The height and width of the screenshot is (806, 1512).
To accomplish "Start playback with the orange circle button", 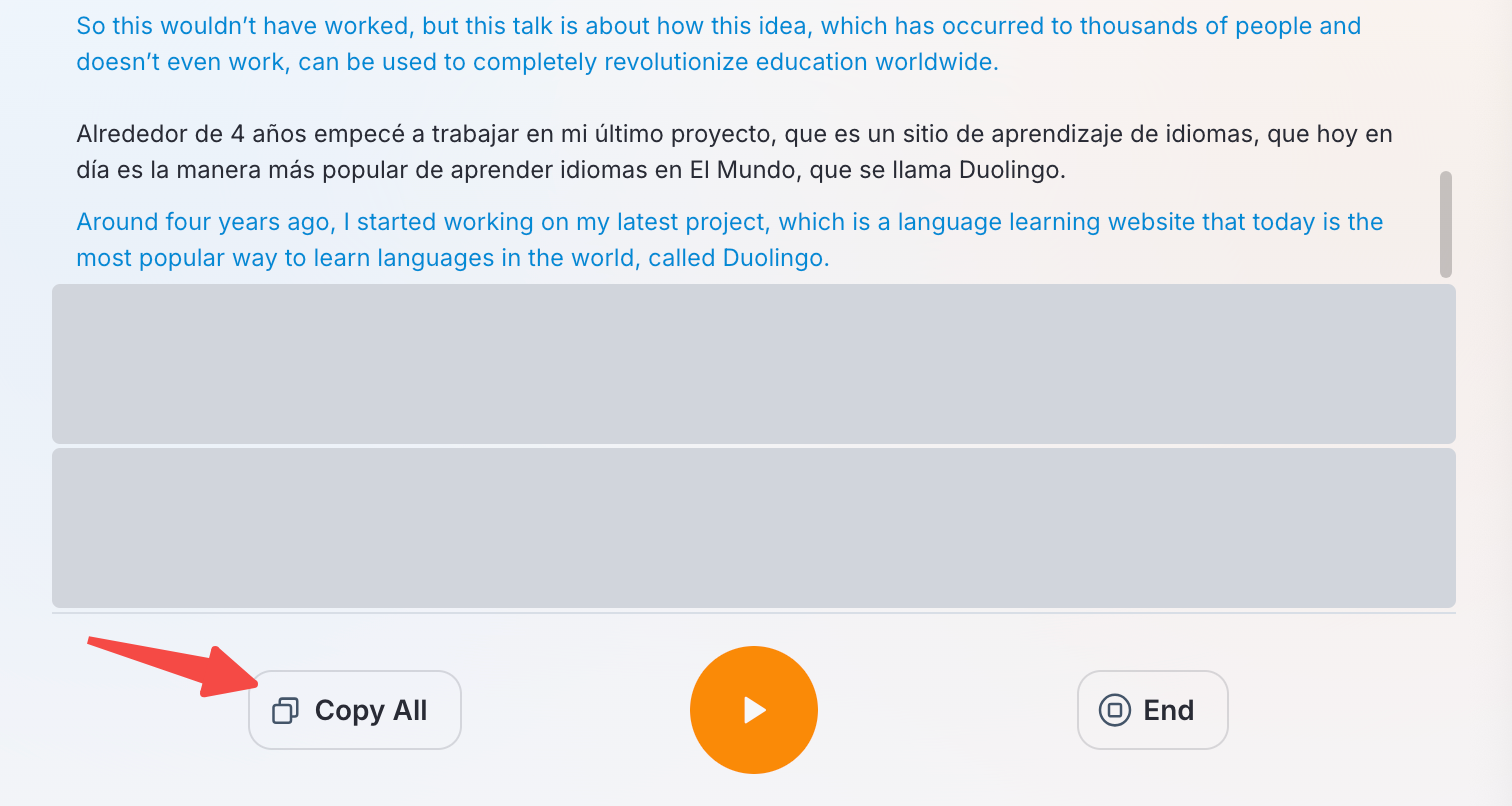I will tap(753, 710).
